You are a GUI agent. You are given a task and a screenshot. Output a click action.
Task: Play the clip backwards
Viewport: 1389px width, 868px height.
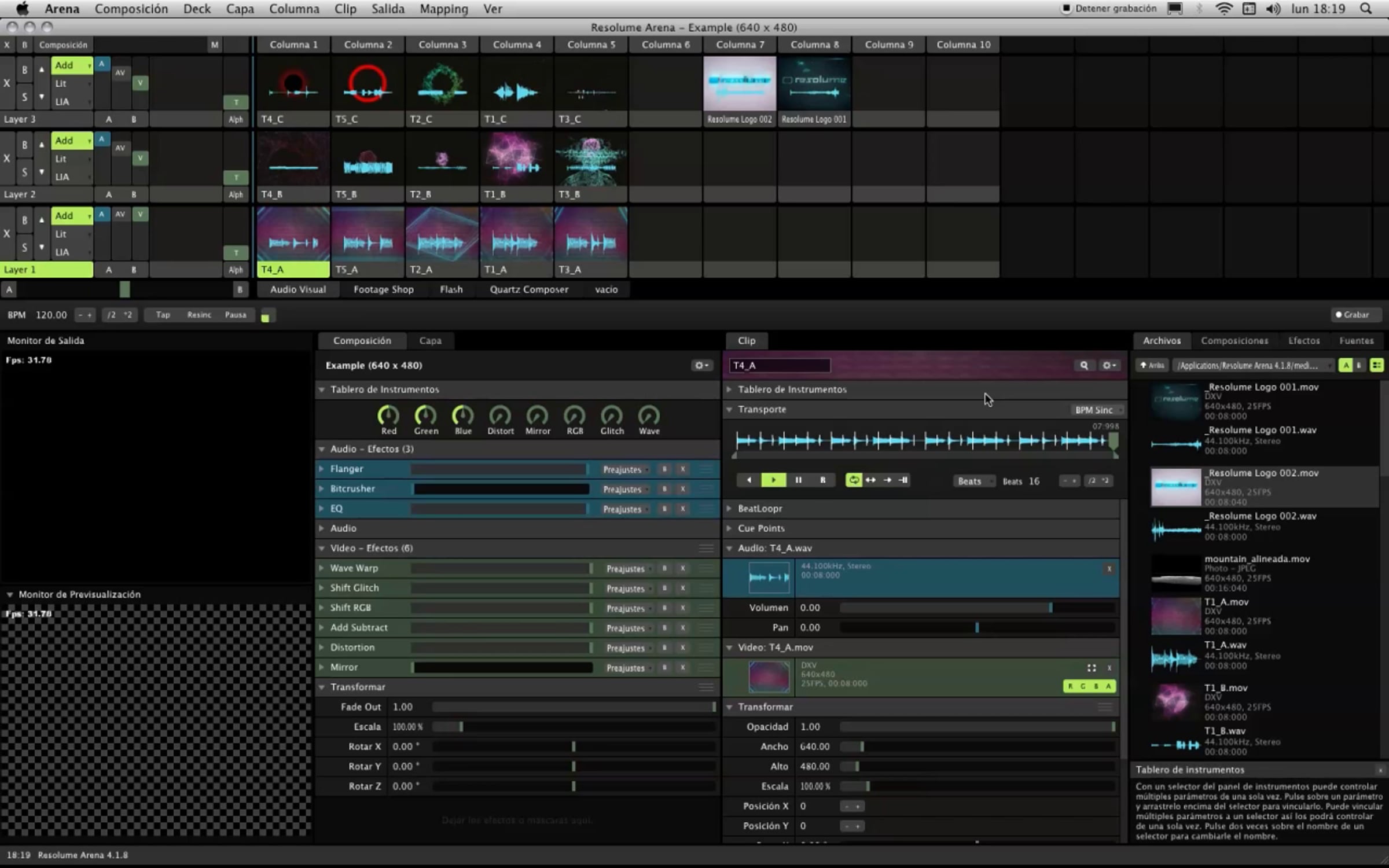click(749, 480)
